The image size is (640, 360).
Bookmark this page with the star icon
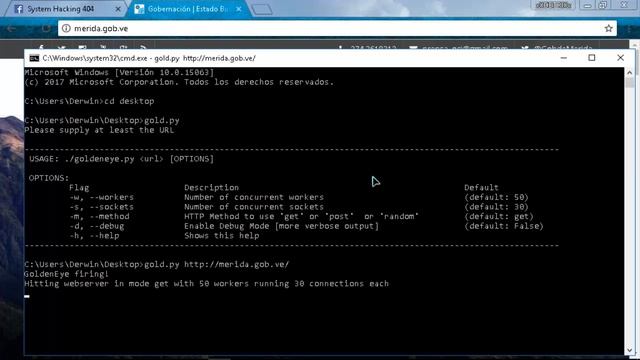[609, 29]
